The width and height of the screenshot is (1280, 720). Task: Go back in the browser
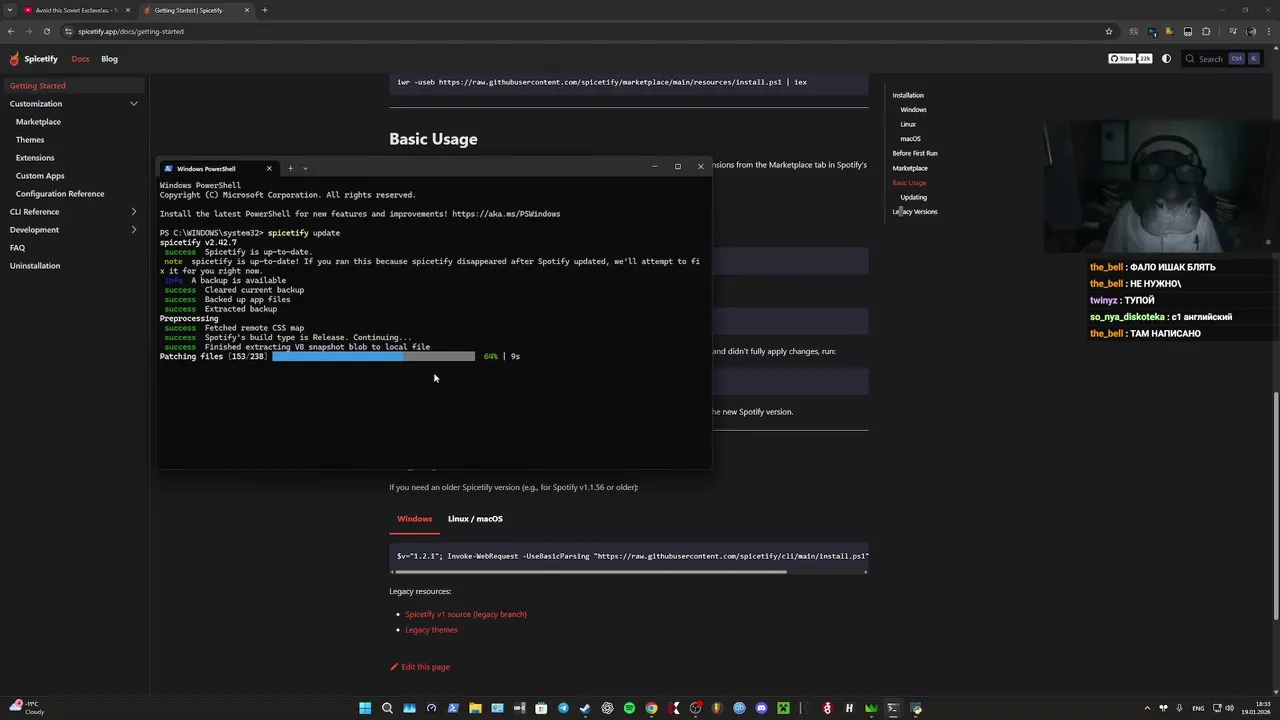[x=11, y=31]
